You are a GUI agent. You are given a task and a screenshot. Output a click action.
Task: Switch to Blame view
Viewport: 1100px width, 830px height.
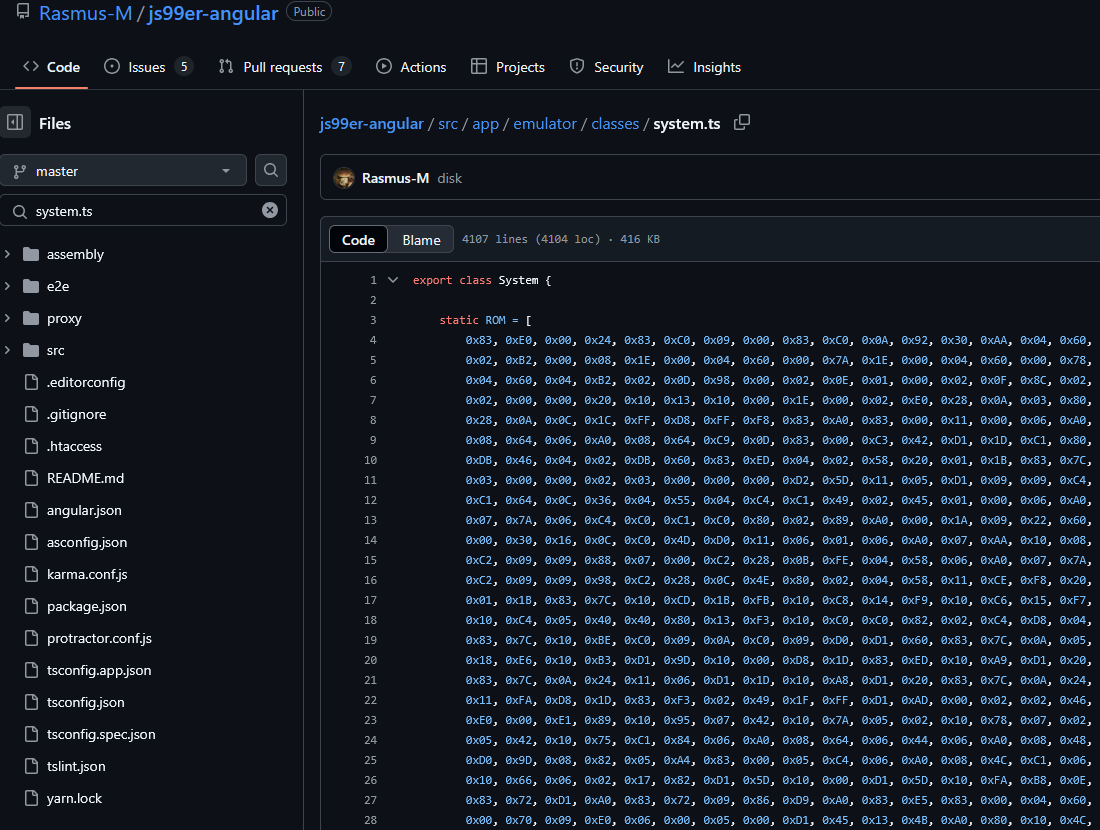click(x=421, y=240)
